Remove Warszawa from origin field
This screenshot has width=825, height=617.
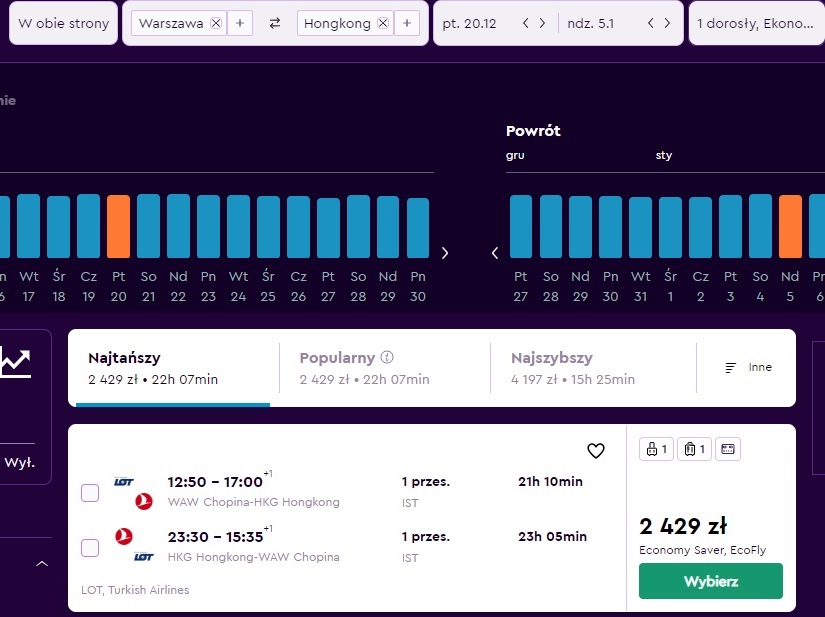[216, 23]
